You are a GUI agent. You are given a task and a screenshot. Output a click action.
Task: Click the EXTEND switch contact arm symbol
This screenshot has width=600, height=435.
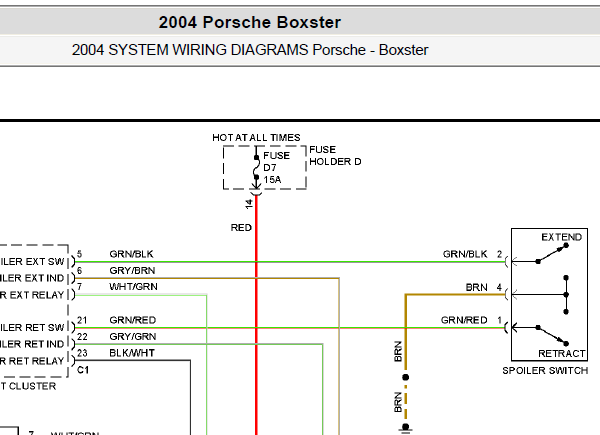pos(552,254)
